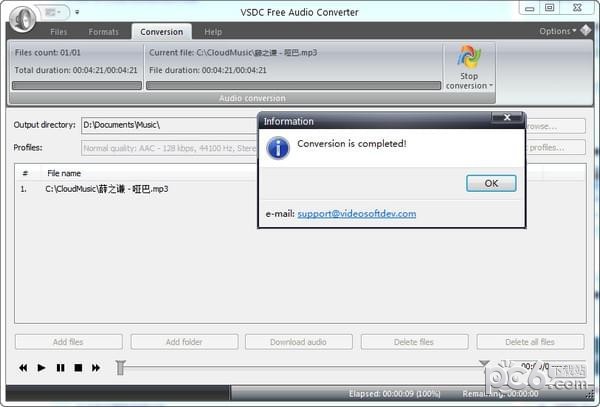Click the Delete files button
This screenshot has width=600, height=407.
tap(414, 342)
